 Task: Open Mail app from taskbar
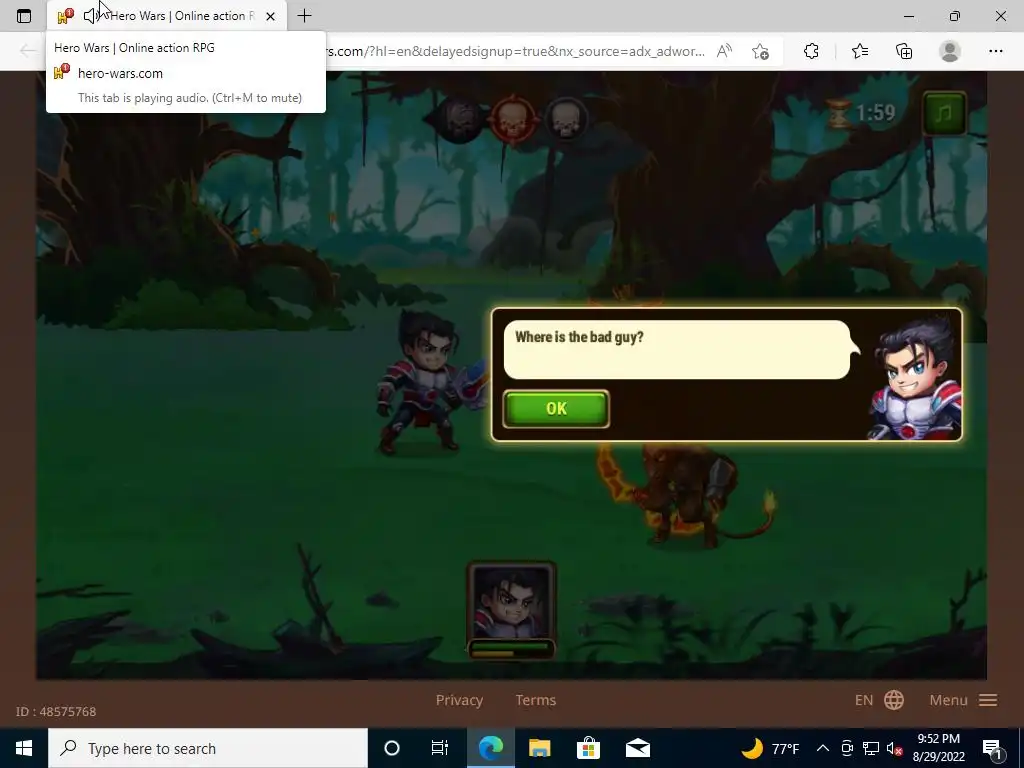pyautogui.click(x=637, y=748)
